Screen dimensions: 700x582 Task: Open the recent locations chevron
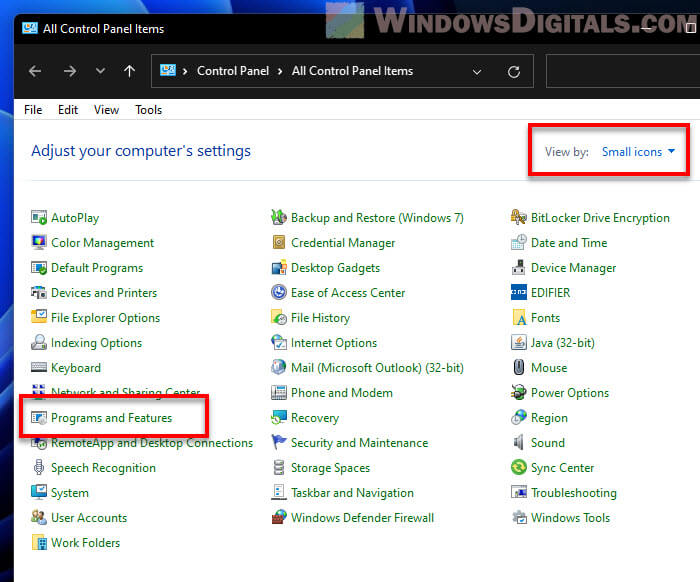pyautogui.click(x=100, y=71)
